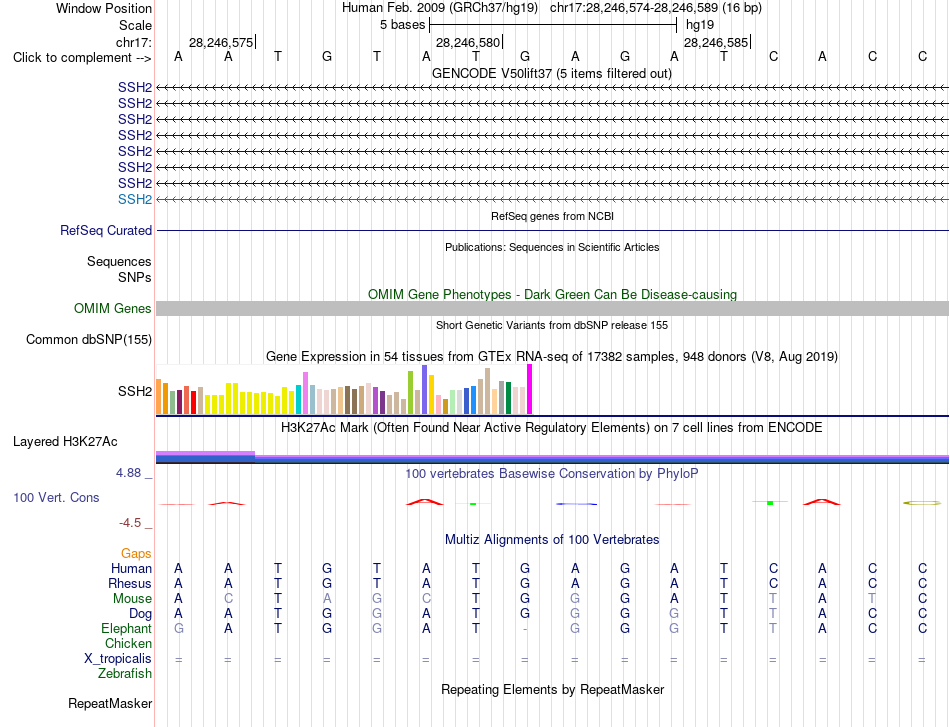Click '100 vertebrates Basewise Conservation by PhyloP' title
The height and width of the screenshot is (727, 950).
551,474
